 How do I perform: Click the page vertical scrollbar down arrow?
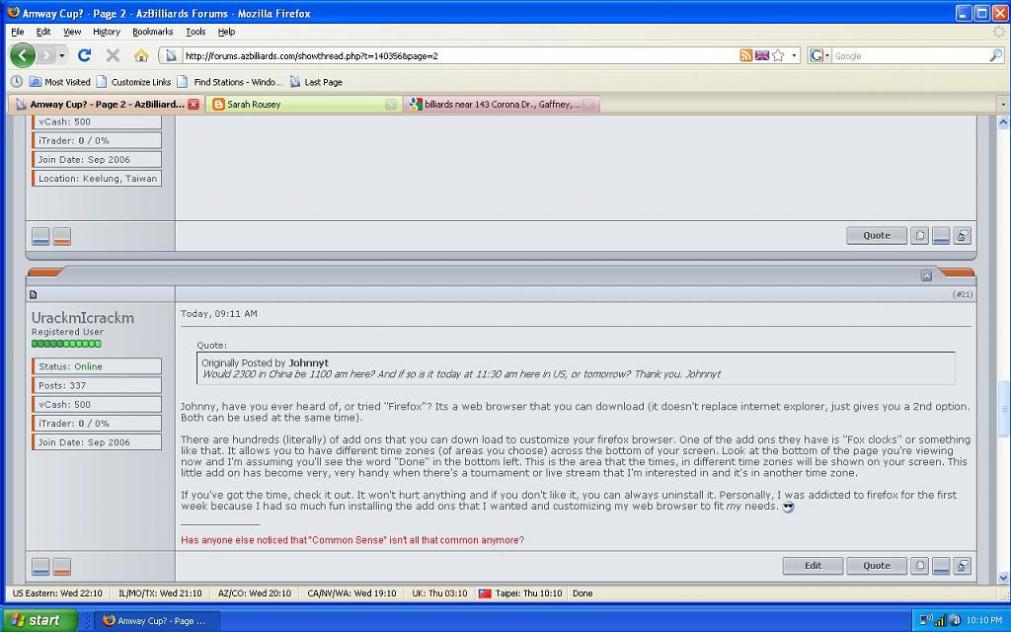point(1003,578)
